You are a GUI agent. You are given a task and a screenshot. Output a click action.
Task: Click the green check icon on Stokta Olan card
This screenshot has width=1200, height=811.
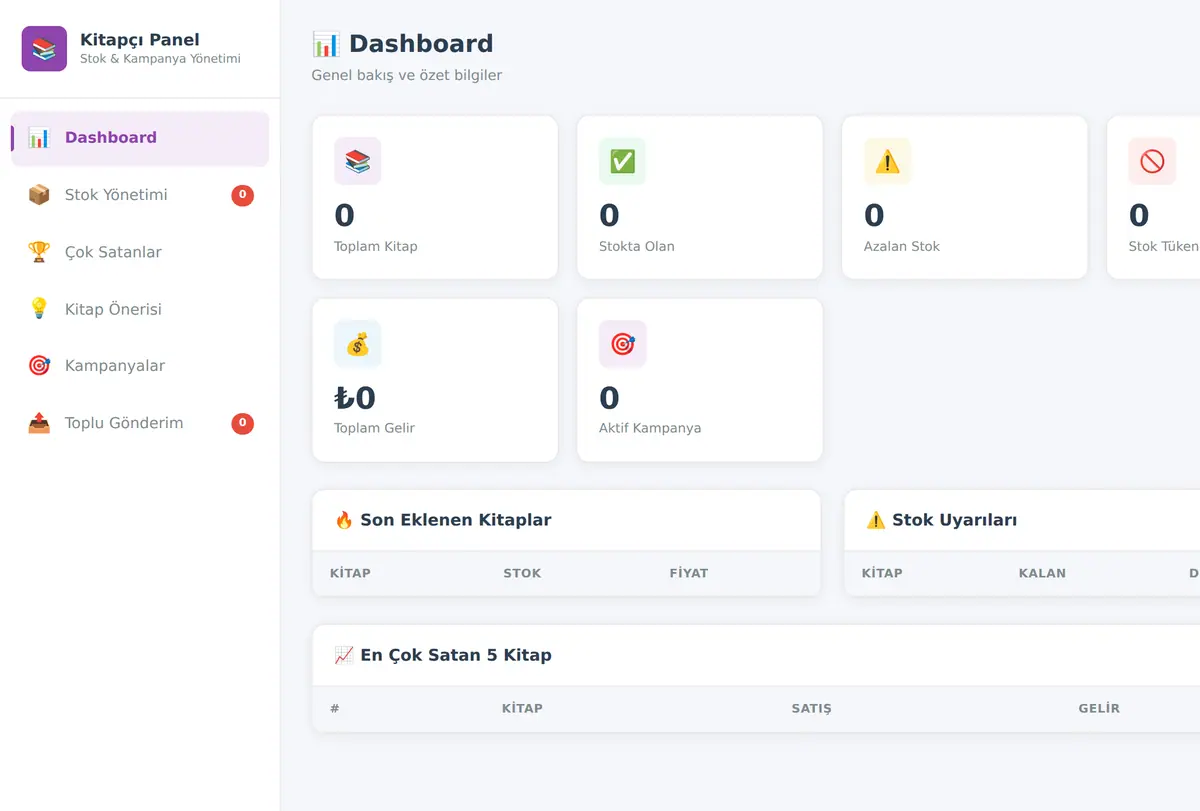(x=623, y=161)
